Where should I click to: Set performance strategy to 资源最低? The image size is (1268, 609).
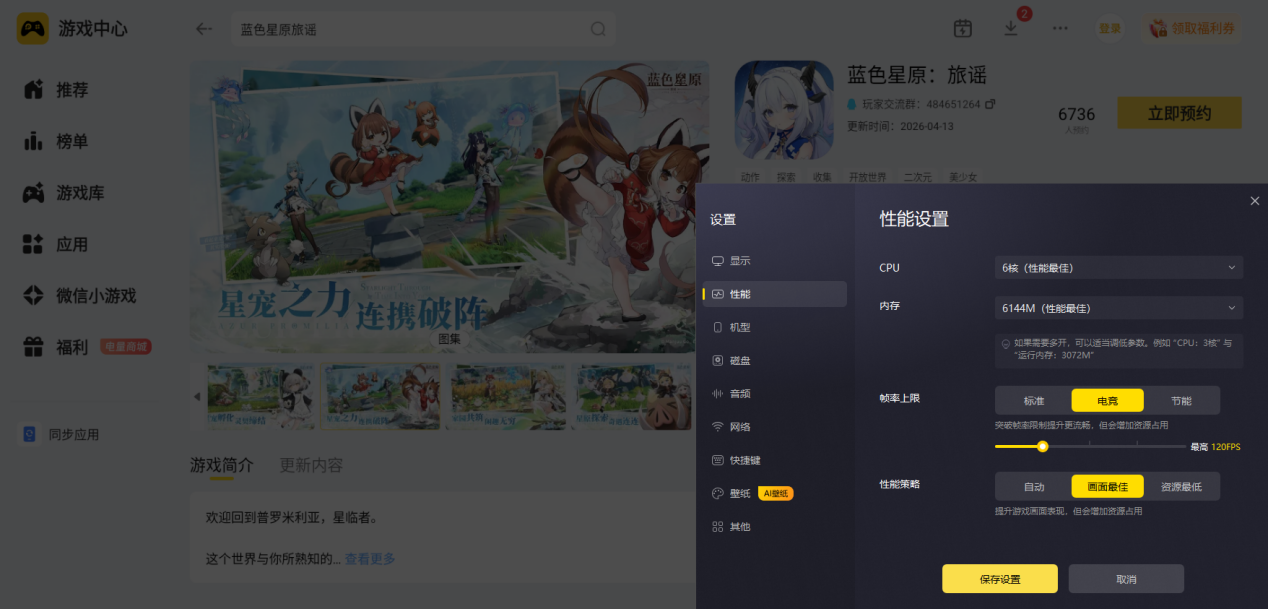pos(1181,487)
